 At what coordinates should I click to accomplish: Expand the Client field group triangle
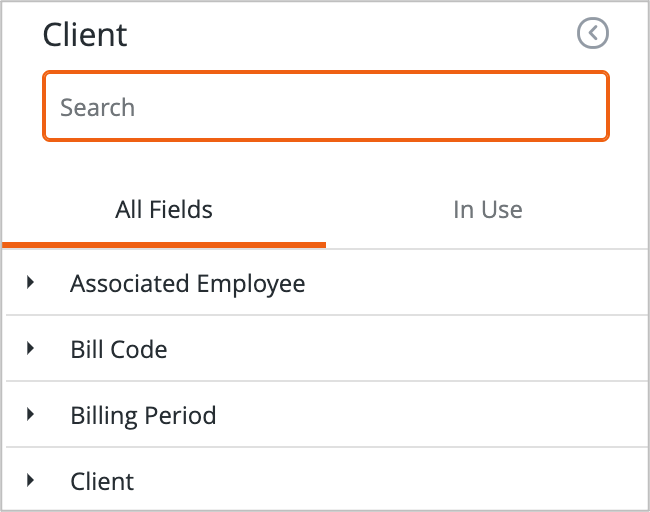click(x=31, y=480)
